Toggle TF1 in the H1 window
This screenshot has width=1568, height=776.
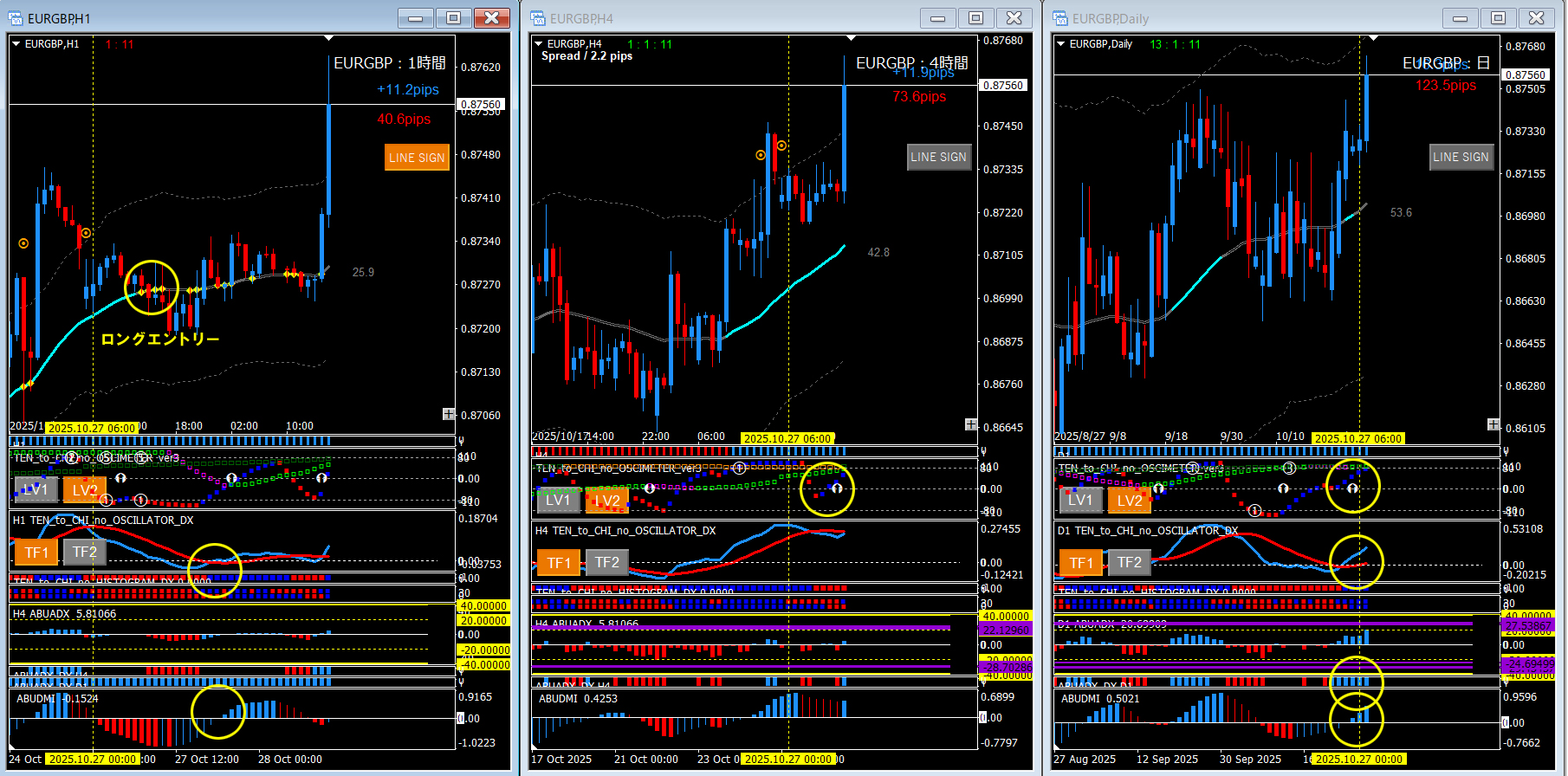click(x=36, y=552)
